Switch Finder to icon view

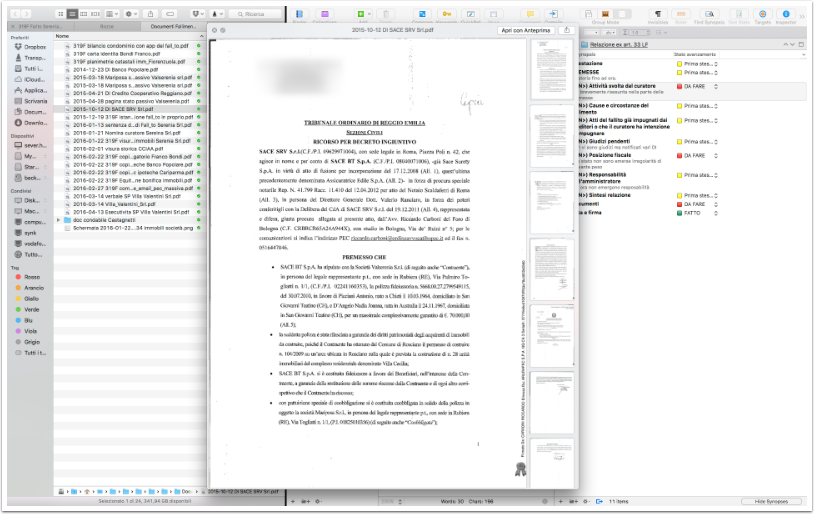(x=61, y=14)
